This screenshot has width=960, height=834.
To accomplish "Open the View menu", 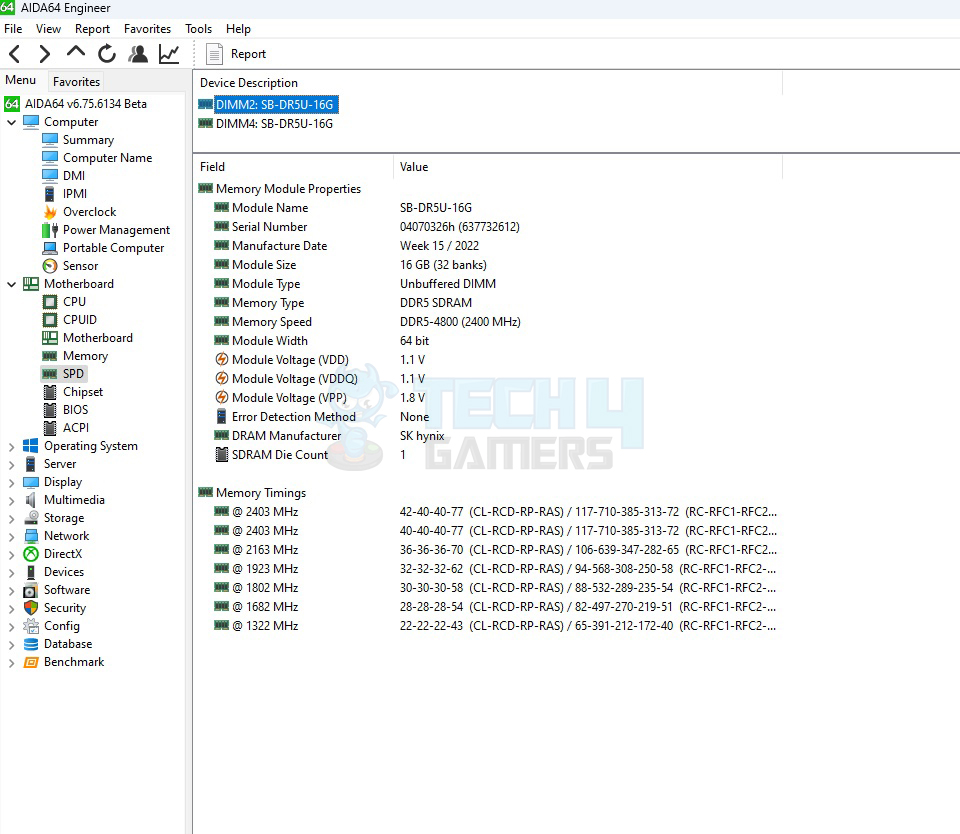I will pyautogui.click(x=48, y=29).
